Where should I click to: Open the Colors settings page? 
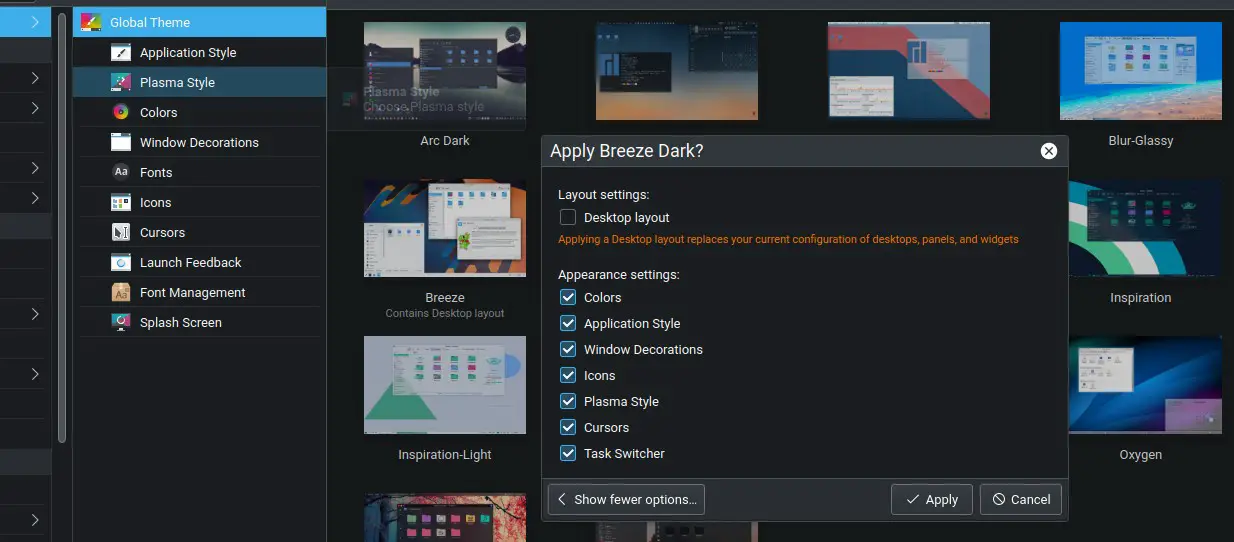200,112
